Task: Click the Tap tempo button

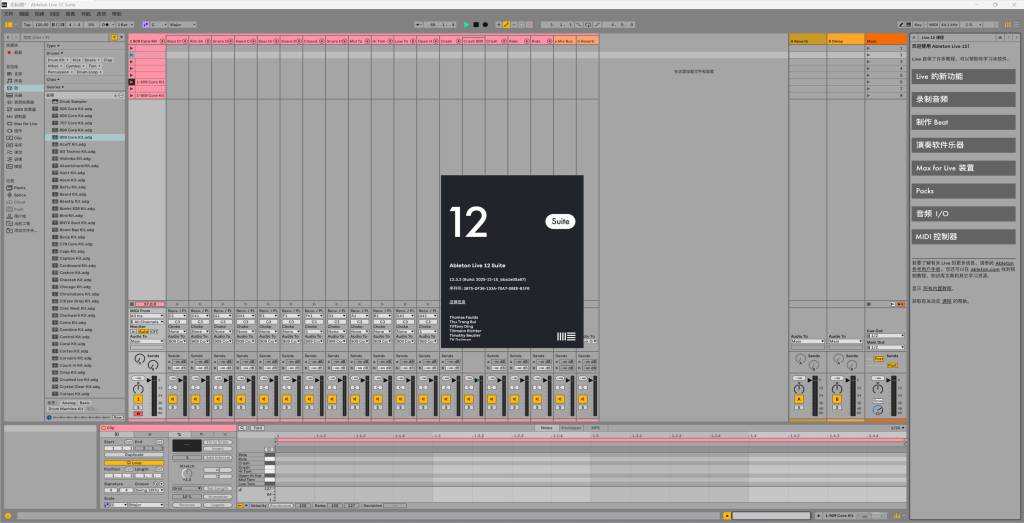Action: click(x=25, y=23)
